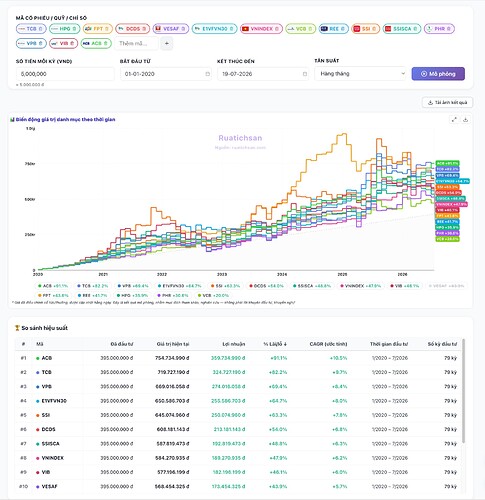Expand chart to fullscreen via arrows icon
This screenshot has width=485, height=500.
(454, 119)
